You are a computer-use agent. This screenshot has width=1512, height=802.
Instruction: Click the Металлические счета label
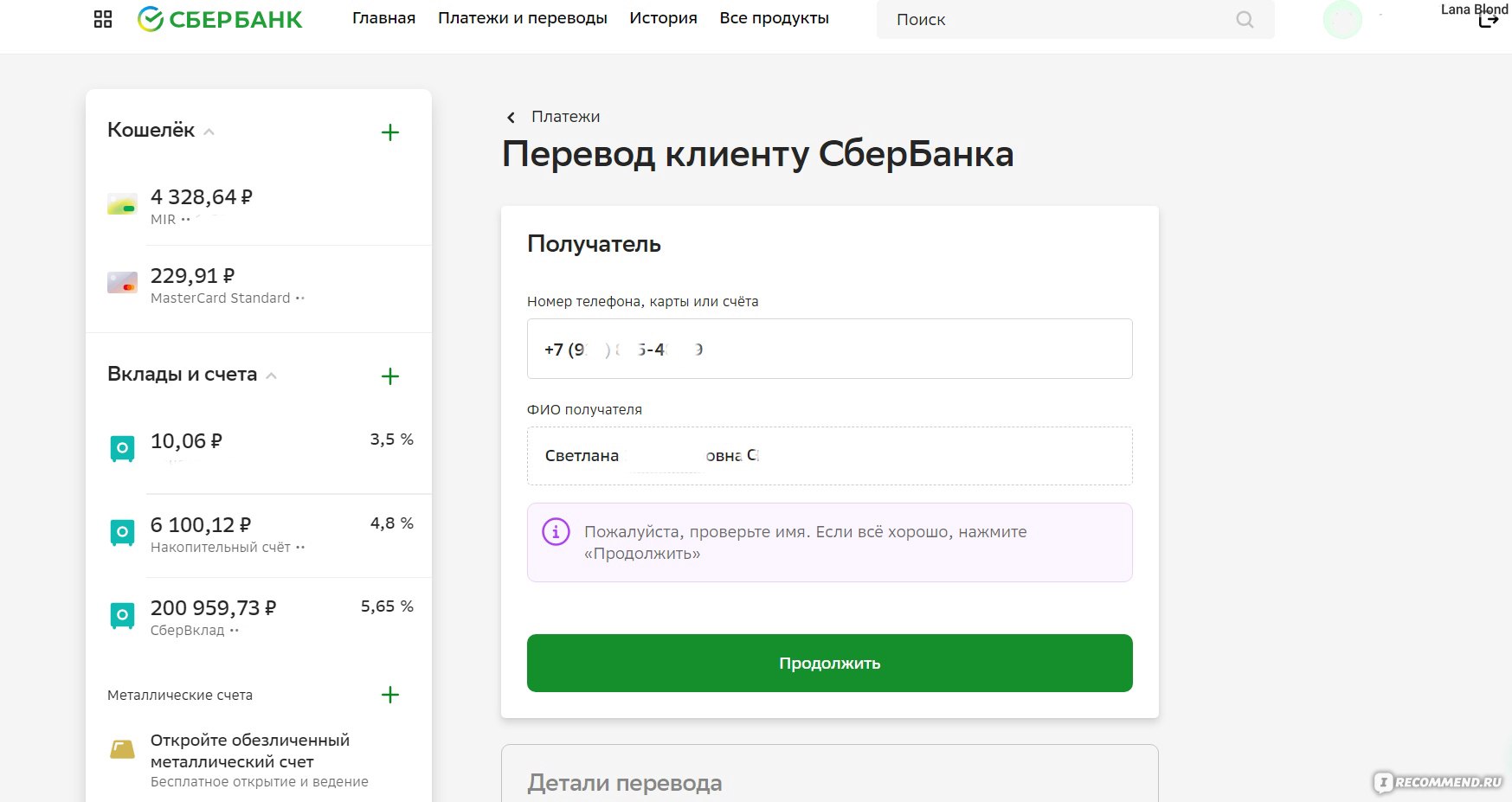pyautogui.click(x=180, y=696)
